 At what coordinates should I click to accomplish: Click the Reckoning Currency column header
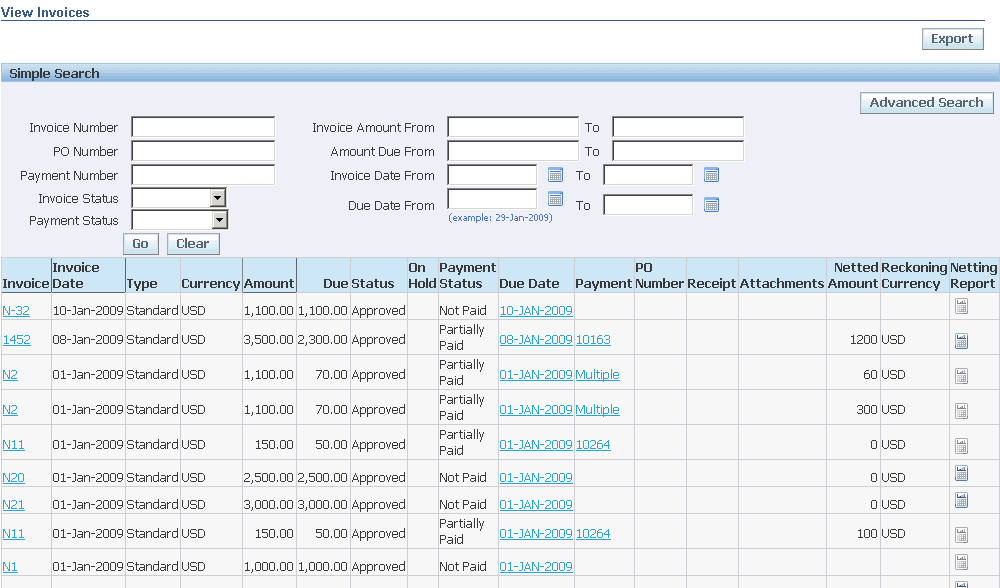914,276
